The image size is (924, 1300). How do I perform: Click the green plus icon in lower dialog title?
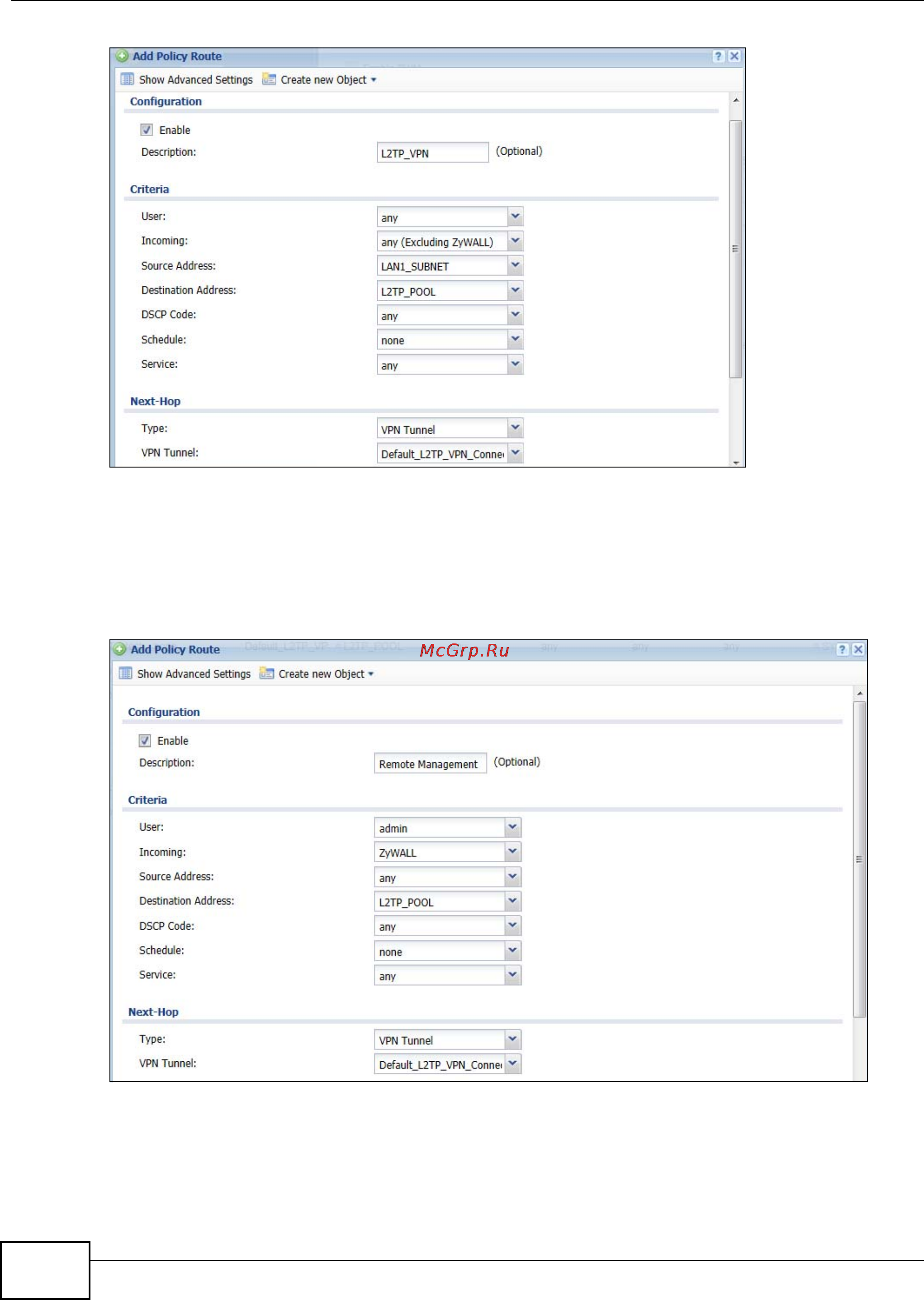119,649
